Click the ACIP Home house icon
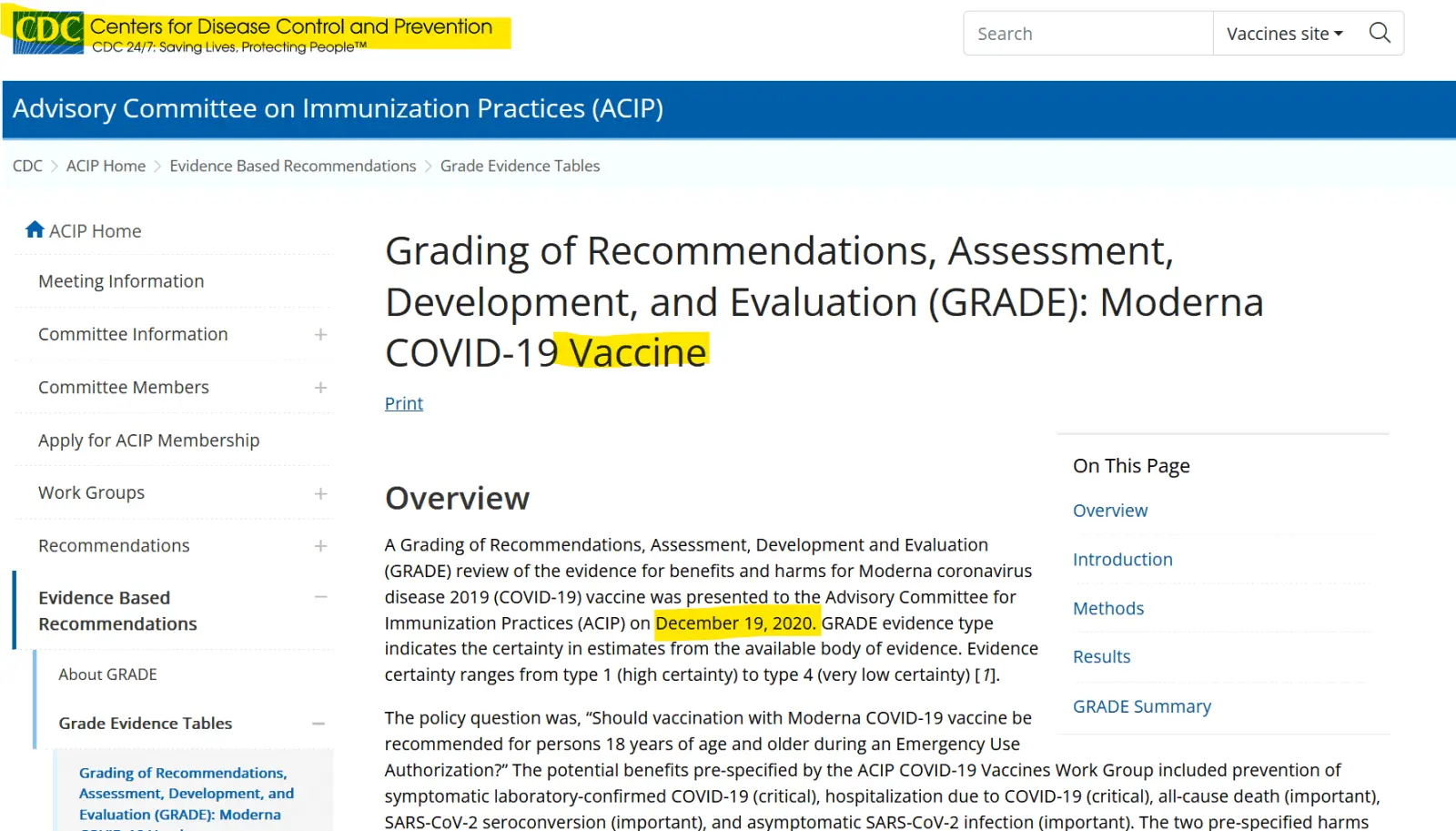 pos(35,230)
